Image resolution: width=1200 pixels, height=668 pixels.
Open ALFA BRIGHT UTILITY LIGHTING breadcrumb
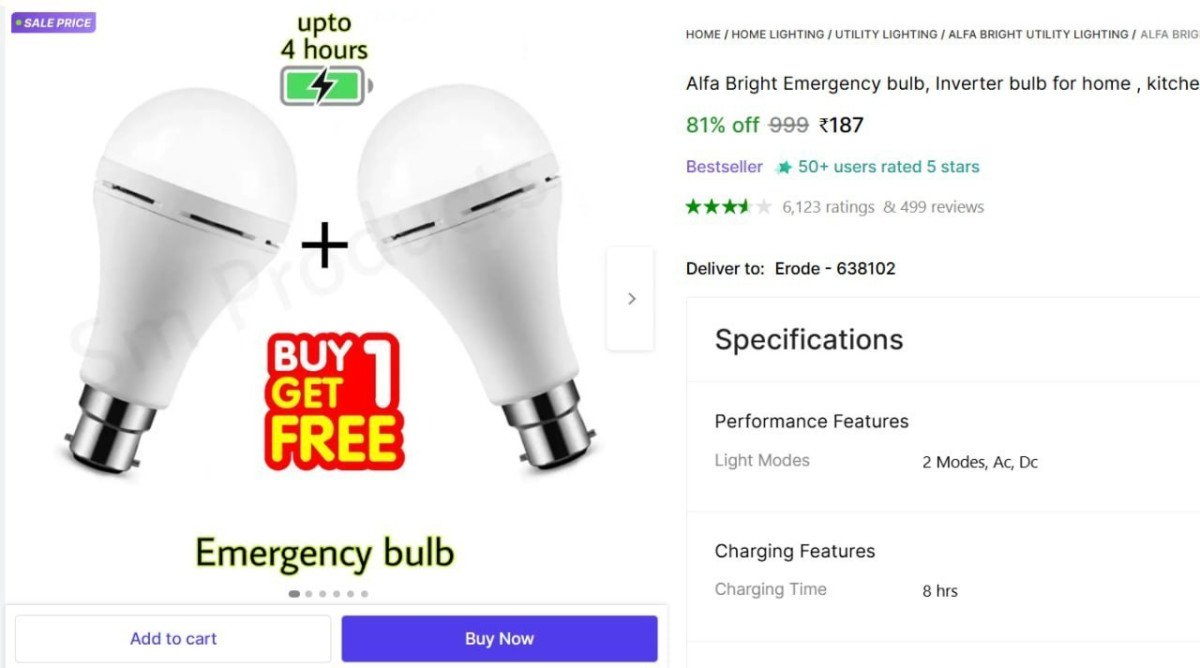click(1038, 34)
